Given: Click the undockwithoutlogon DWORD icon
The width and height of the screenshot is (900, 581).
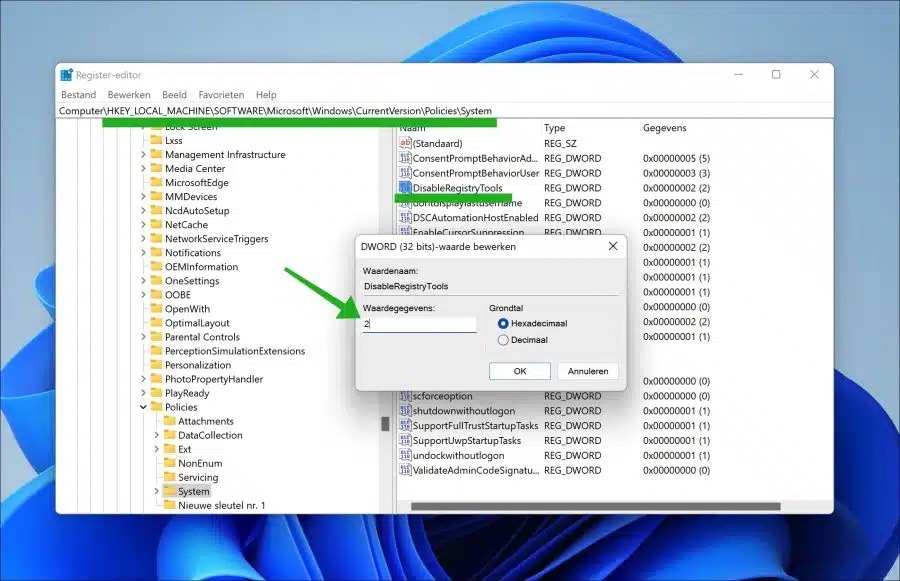Looking at the screenshot, I should click(405, 455).
